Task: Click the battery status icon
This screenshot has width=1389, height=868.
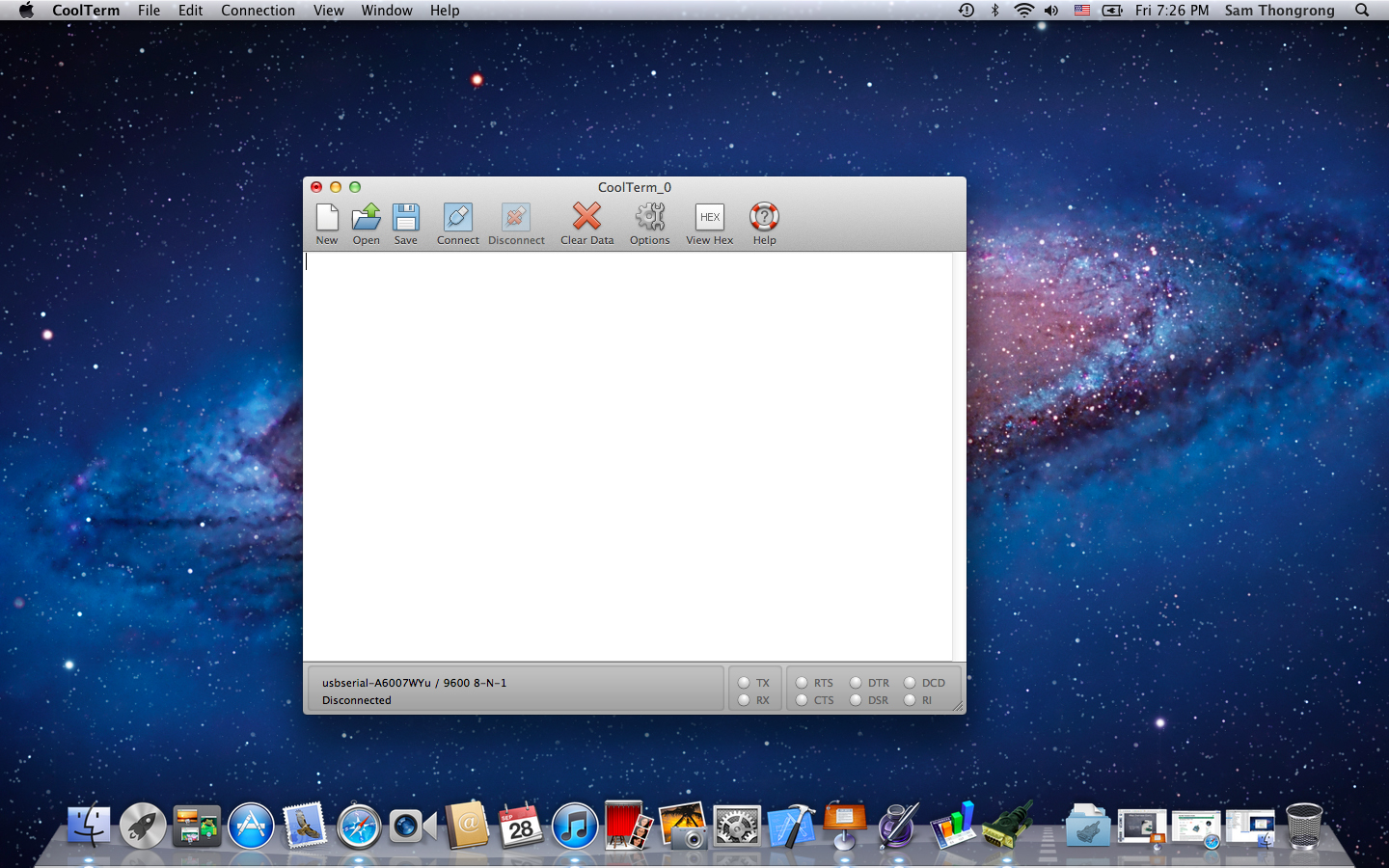Action: 1112,11
